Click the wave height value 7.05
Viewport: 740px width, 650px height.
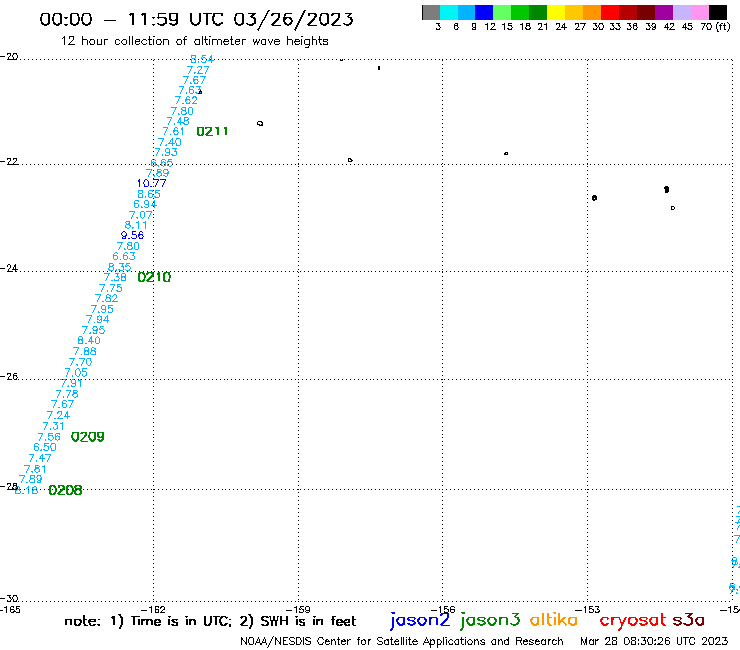(76, 372)
